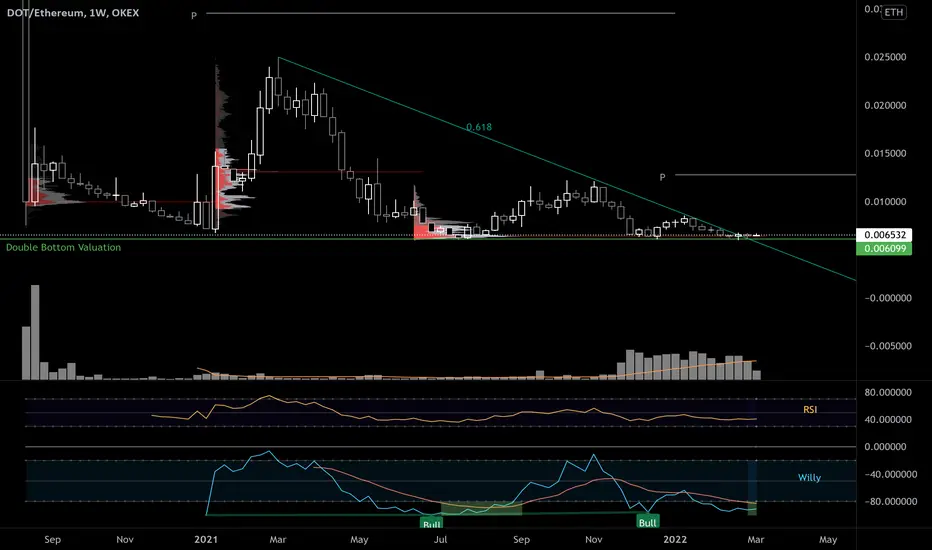The width and height of the screenshot is (932, 550).
Task: Click the RSI indicator label
Action: pyautogui.click(x=810, y=409)
